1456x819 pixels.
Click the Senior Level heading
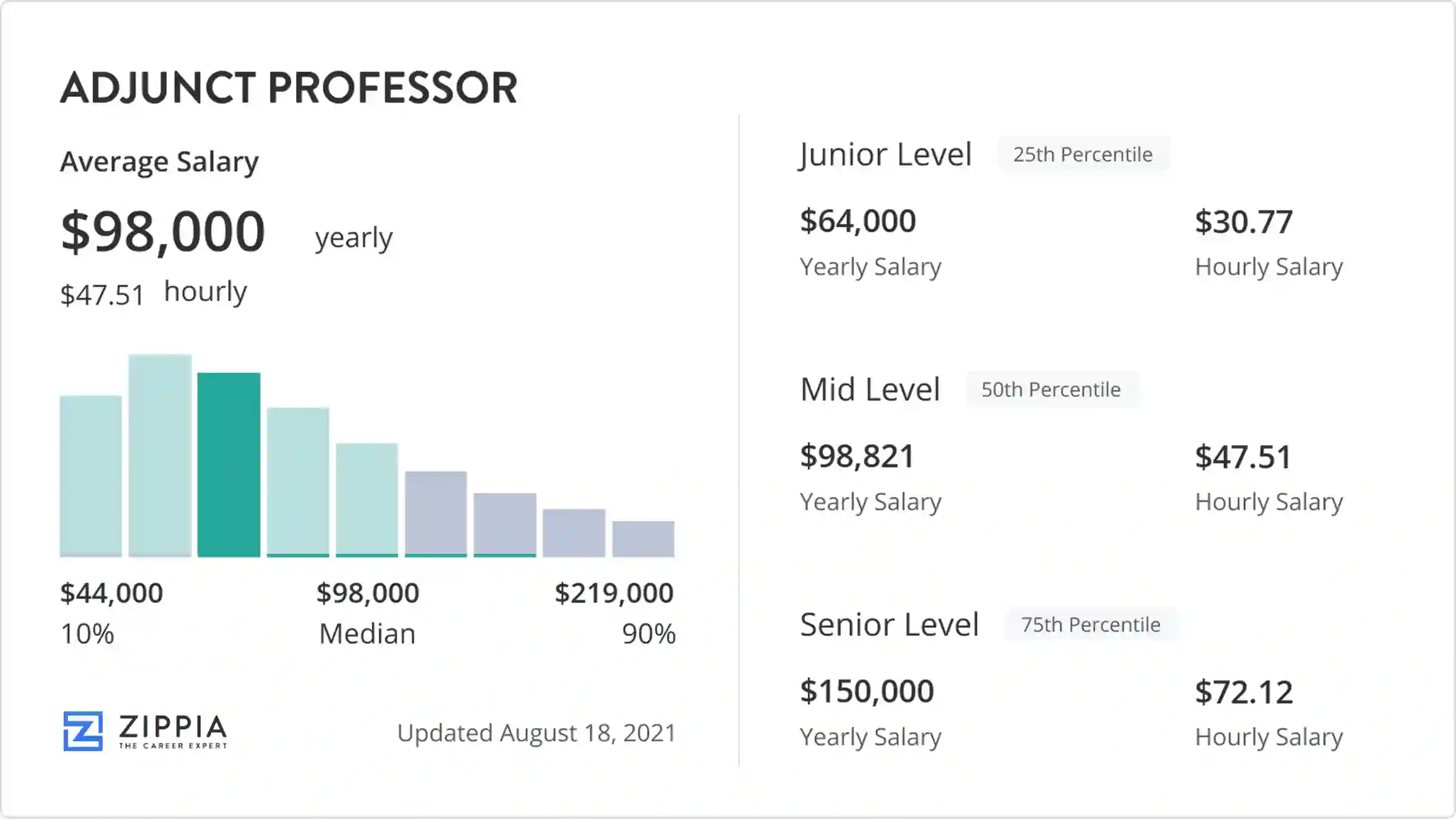[889, 625]
